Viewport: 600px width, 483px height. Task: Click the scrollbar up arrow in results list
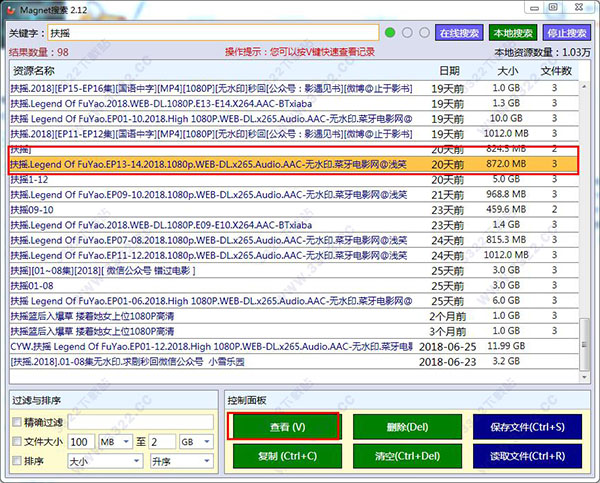tap(586, 87)
